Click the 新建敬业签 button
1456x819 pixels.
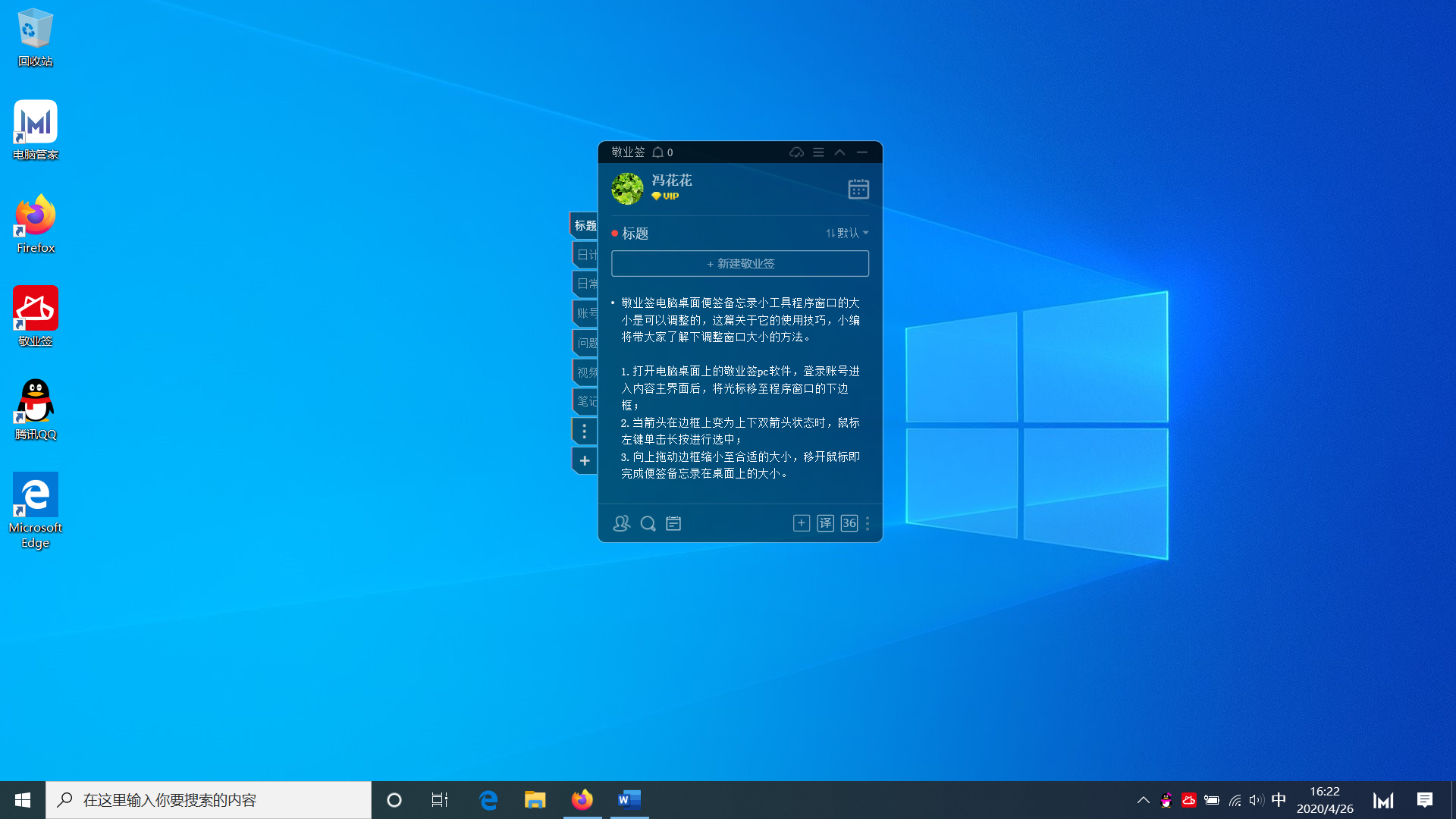coord(740,263)
